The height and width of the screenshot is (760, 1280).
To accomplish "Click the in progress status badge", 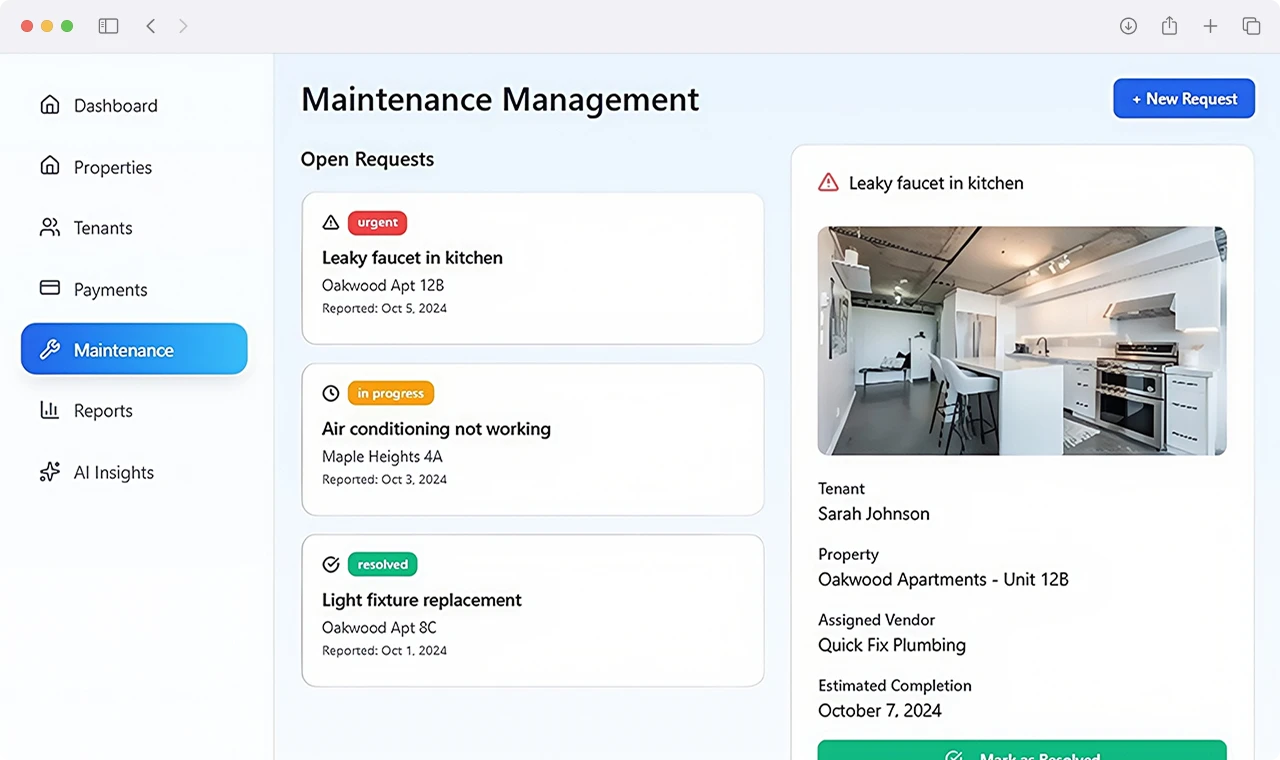I will 391,393.
